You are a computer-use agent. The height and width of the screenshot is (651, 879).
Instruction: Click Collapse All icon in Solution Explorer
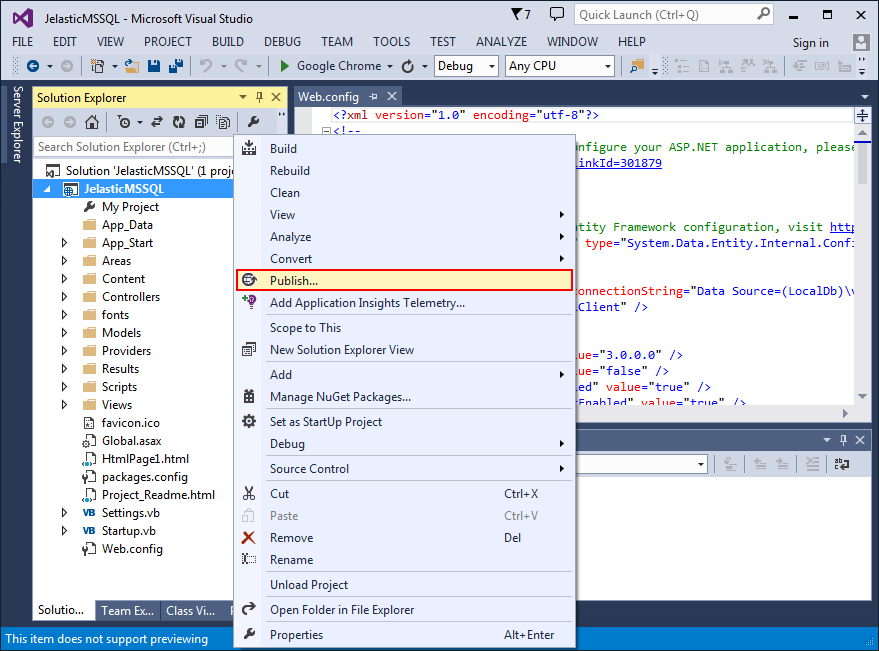[201, 122]
